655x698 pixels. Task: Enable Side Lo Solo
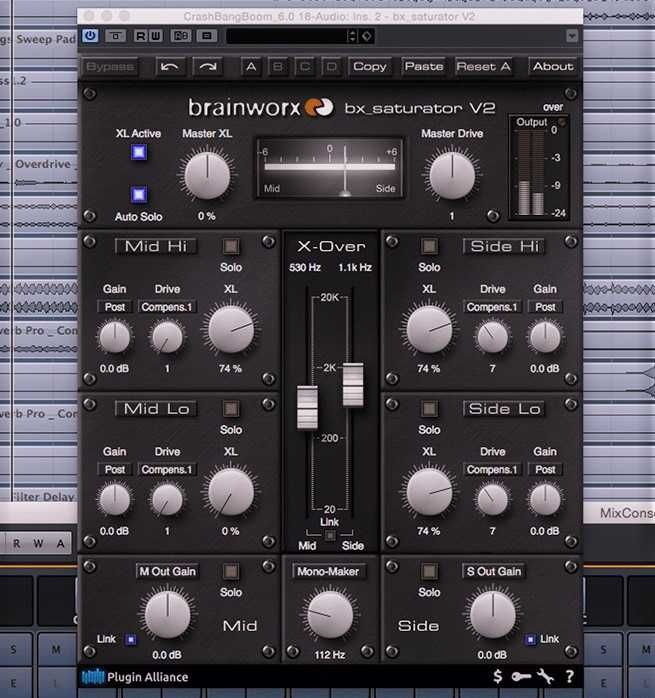coord(429,409)
